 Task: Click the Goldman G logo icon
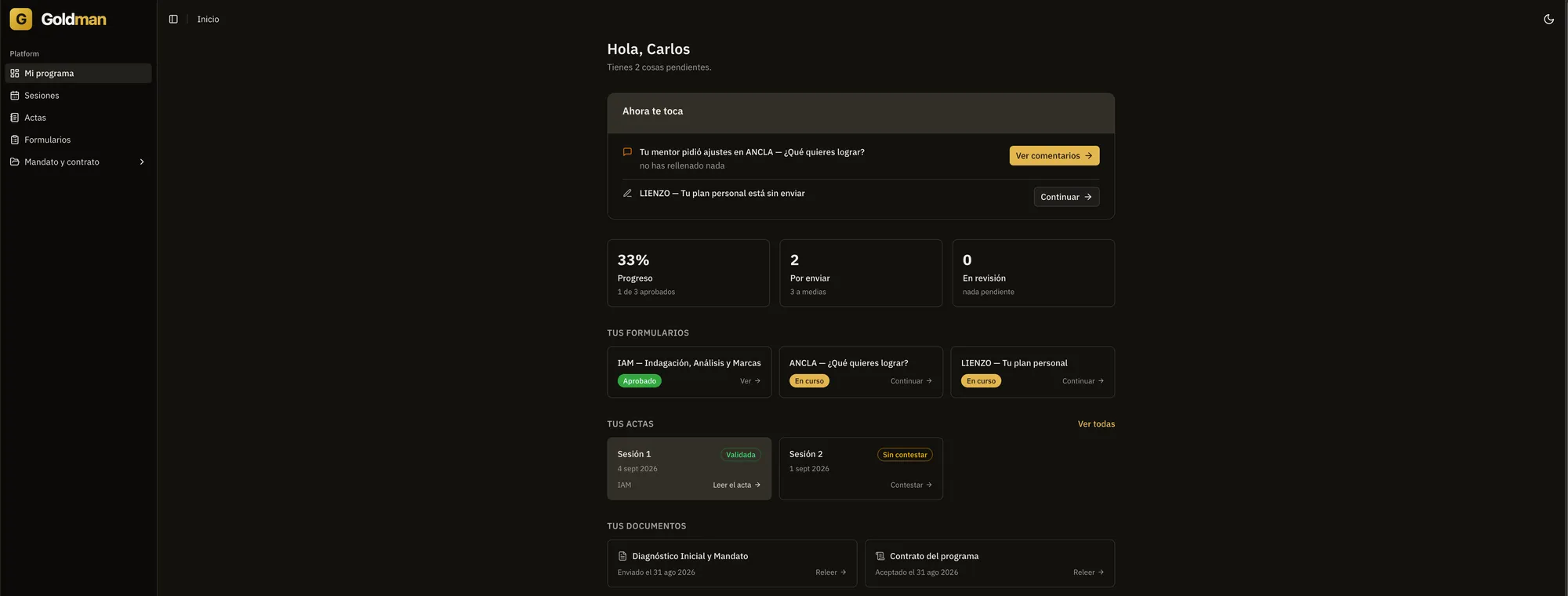(21, 19)
